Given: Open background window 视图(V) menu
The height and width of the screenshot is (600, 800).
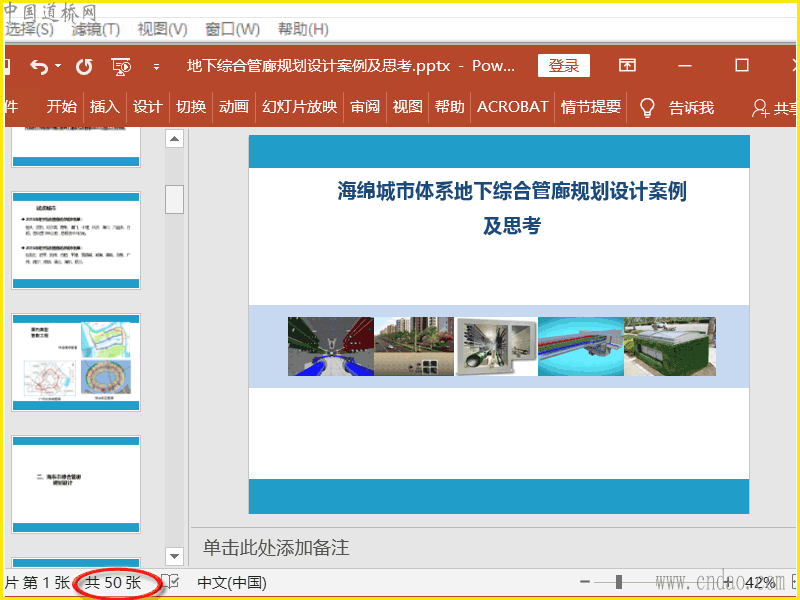Looking at the screenshot, I should click(x=162, y=29).
